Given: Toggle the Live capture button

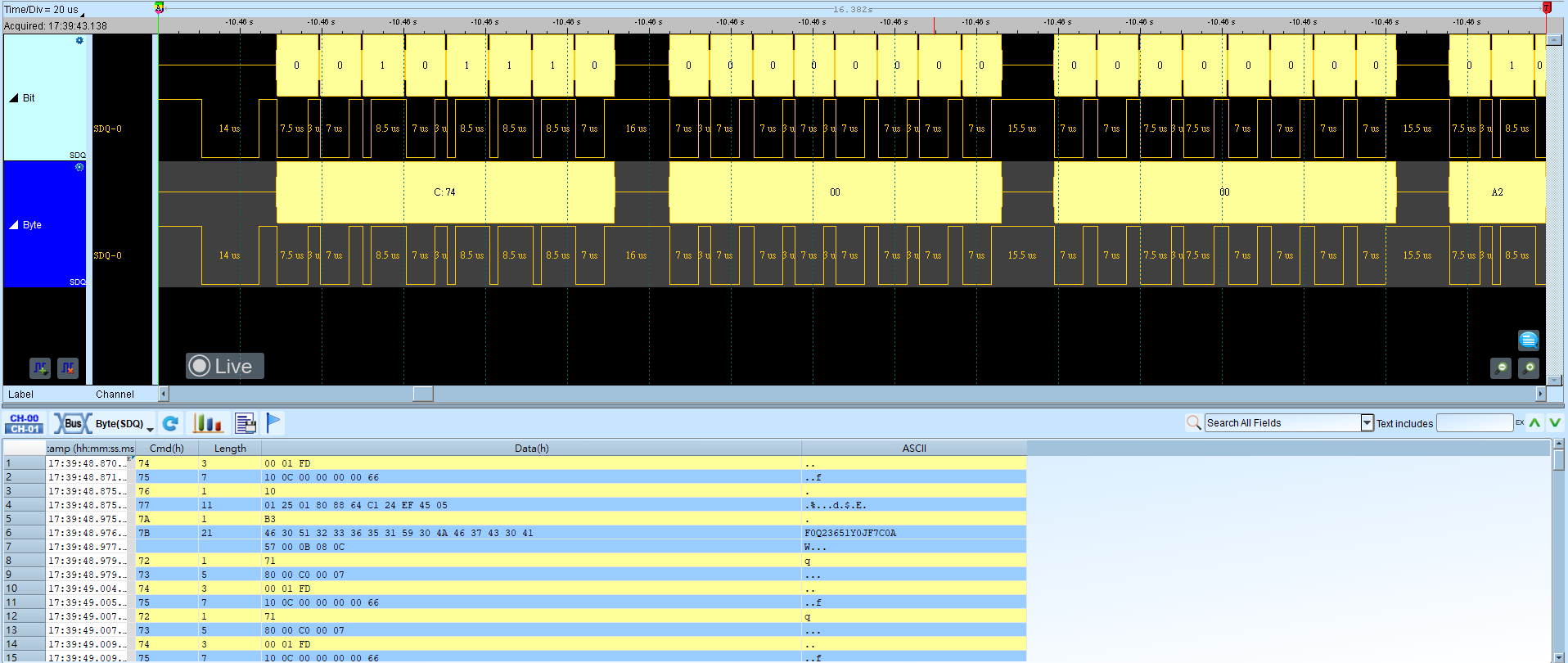Looking at the screenshot, I should [x=225, y=366].
